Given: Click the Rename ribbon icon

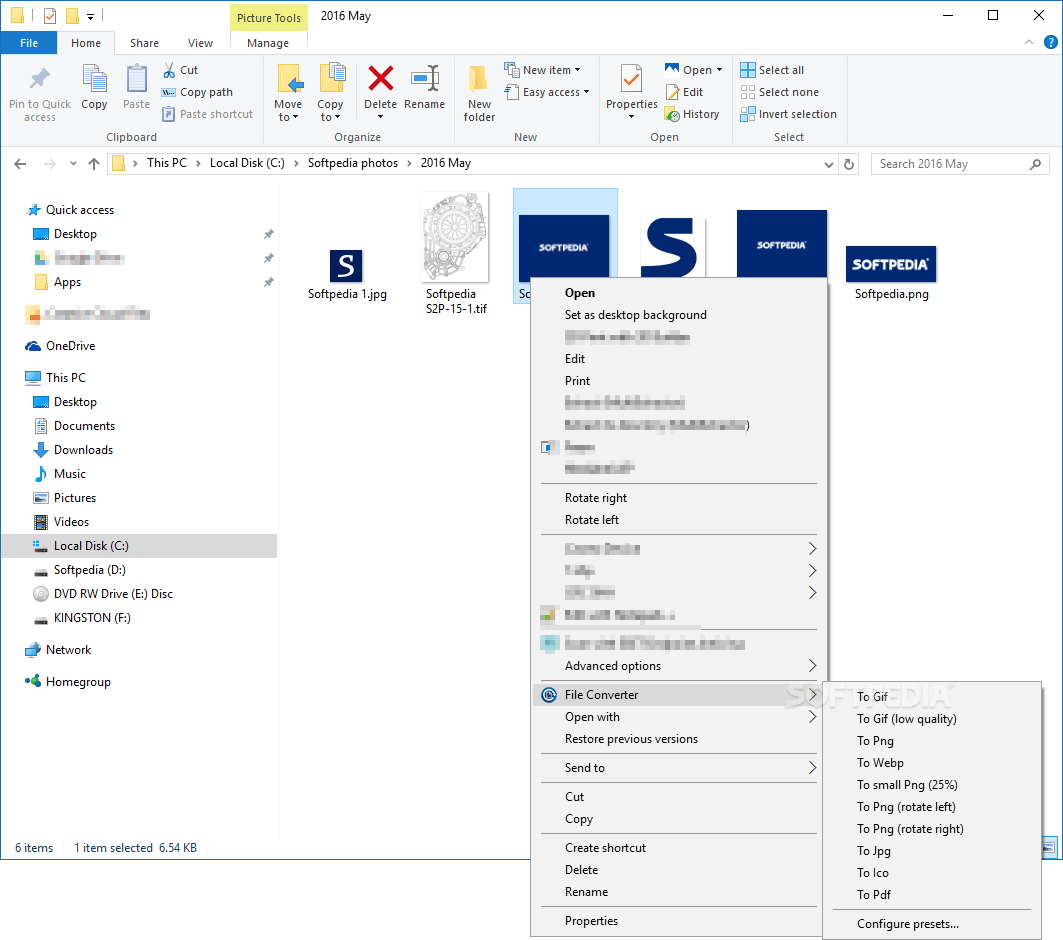Looking at the screenshot, I should 425,79.
